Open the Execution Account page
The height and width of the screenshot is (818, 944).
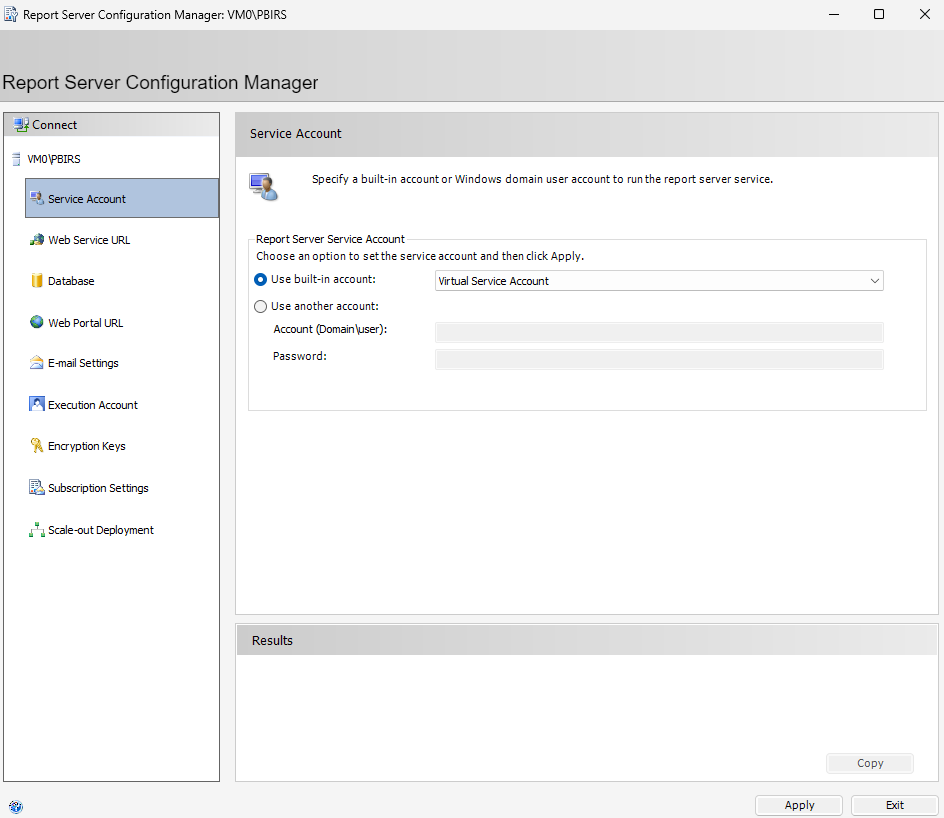93,404
